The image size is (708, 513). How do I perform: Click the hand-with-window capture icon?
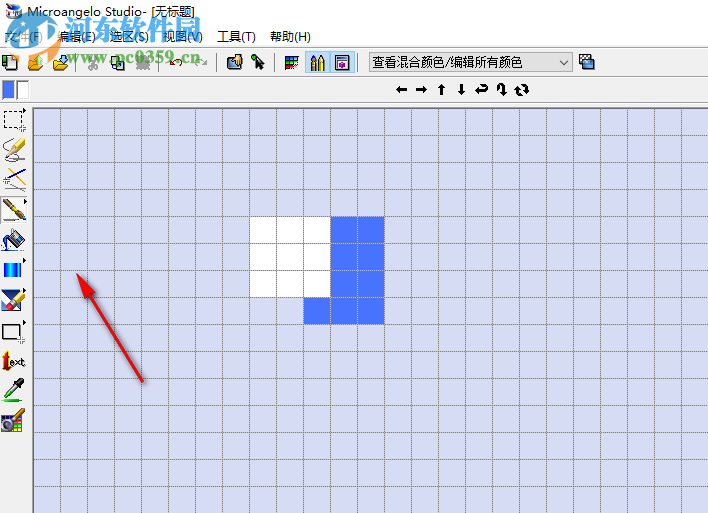tap(234, 62)
